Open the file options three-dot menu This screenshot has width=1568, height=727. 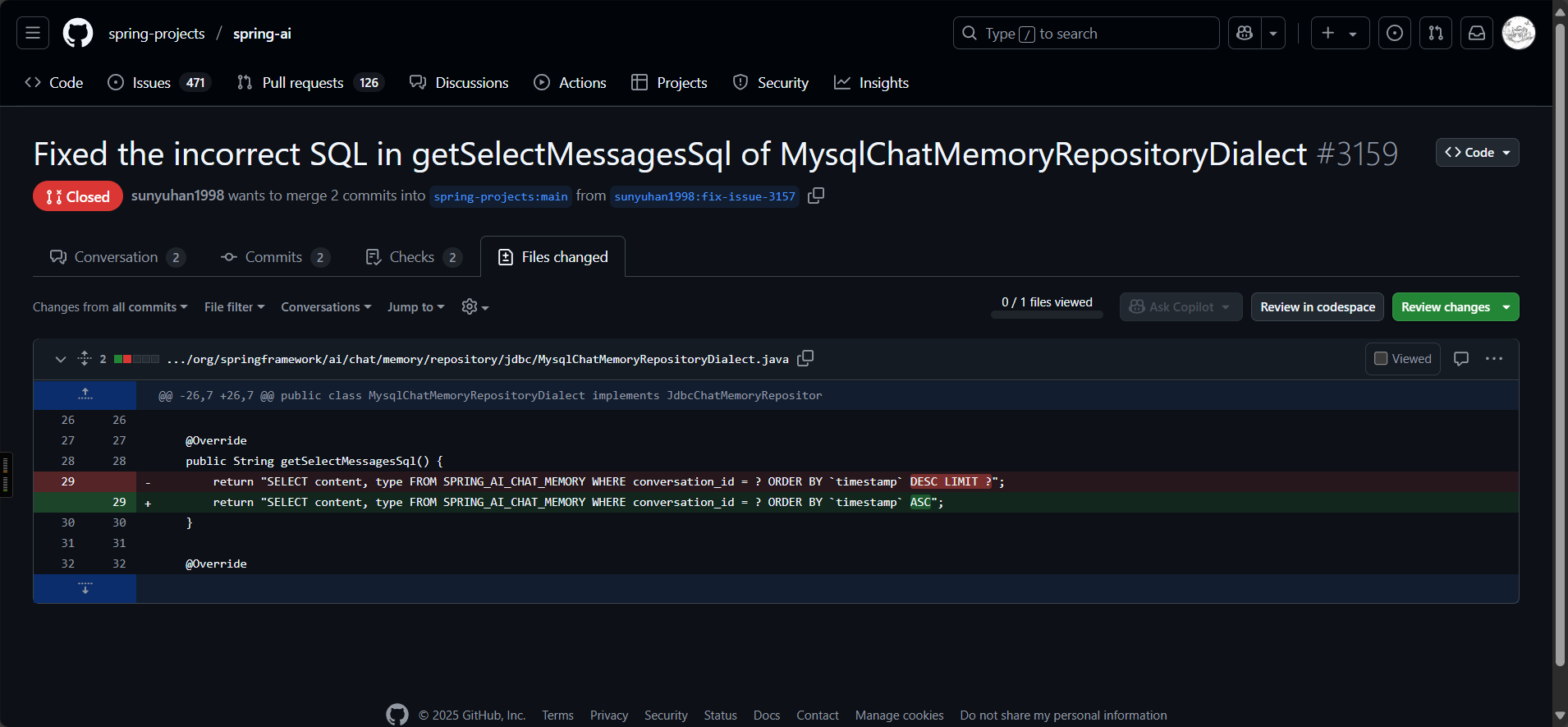point(1493,359)
